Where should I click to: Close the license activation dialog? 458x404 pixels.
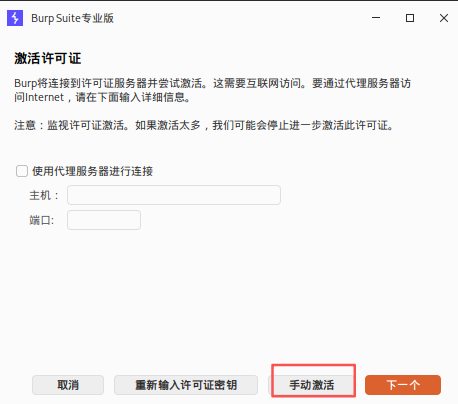tap(444, 18)
